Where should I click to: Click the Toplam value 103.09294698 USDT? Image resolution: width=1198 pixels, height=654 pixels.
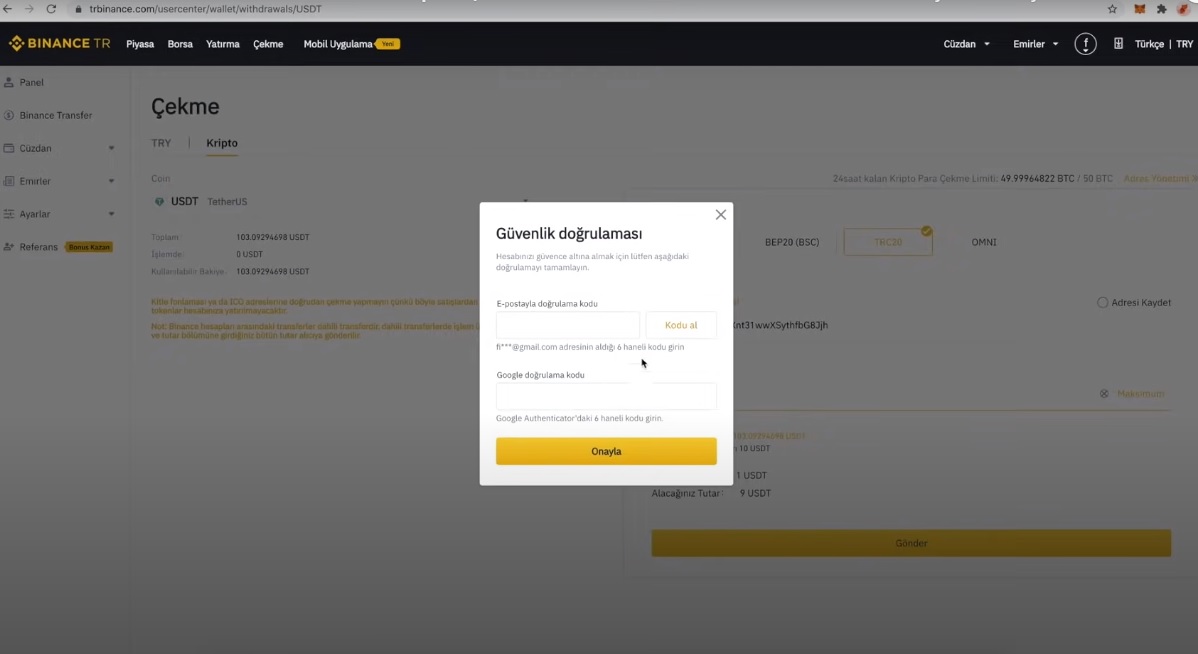click(x=273, y=238)
